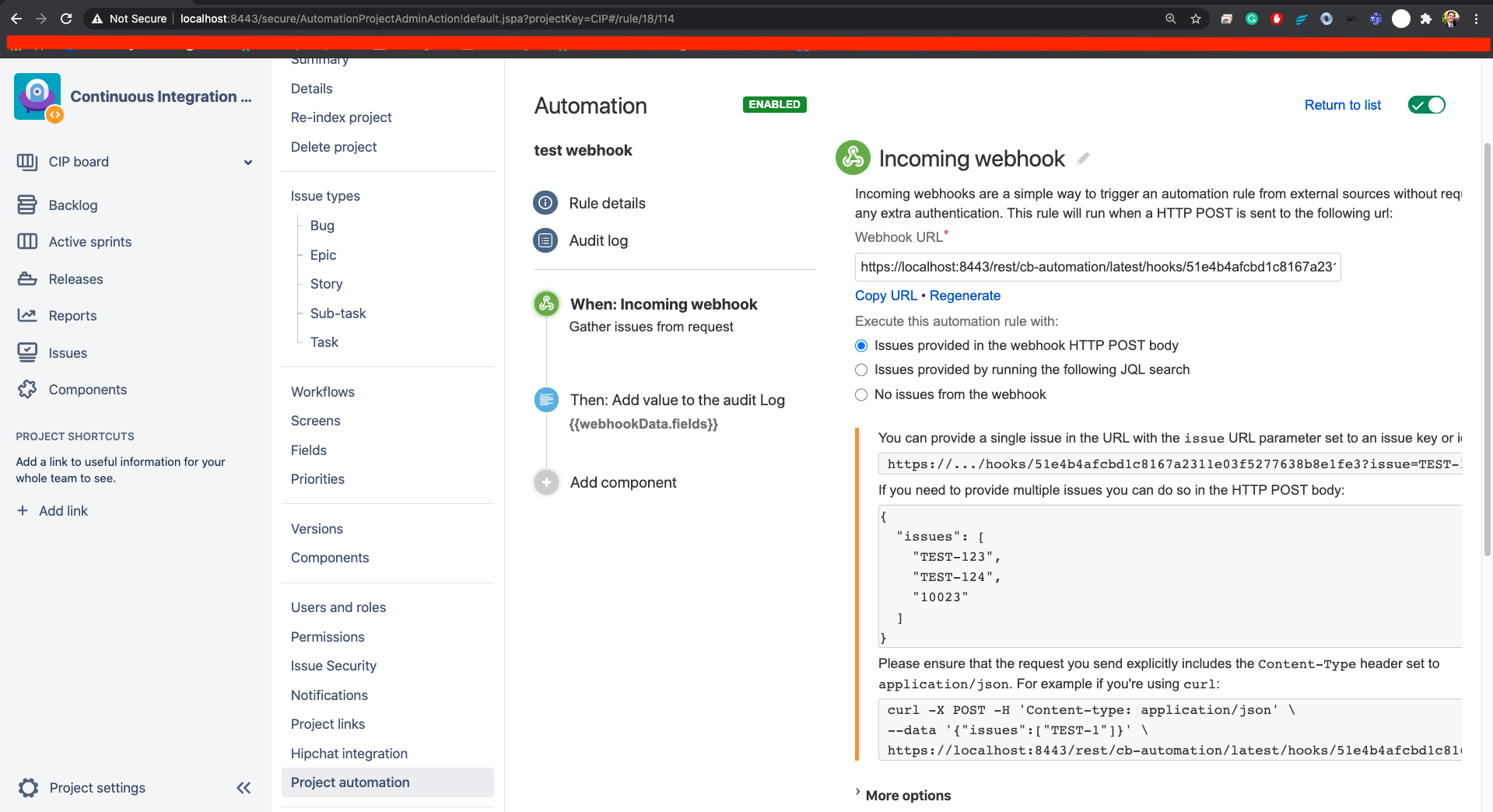The height and width of the screenshot is (812, 1493).
Task: Expand the CIP board dropdown
Action: pyautogui.click(x=248, y=162)
